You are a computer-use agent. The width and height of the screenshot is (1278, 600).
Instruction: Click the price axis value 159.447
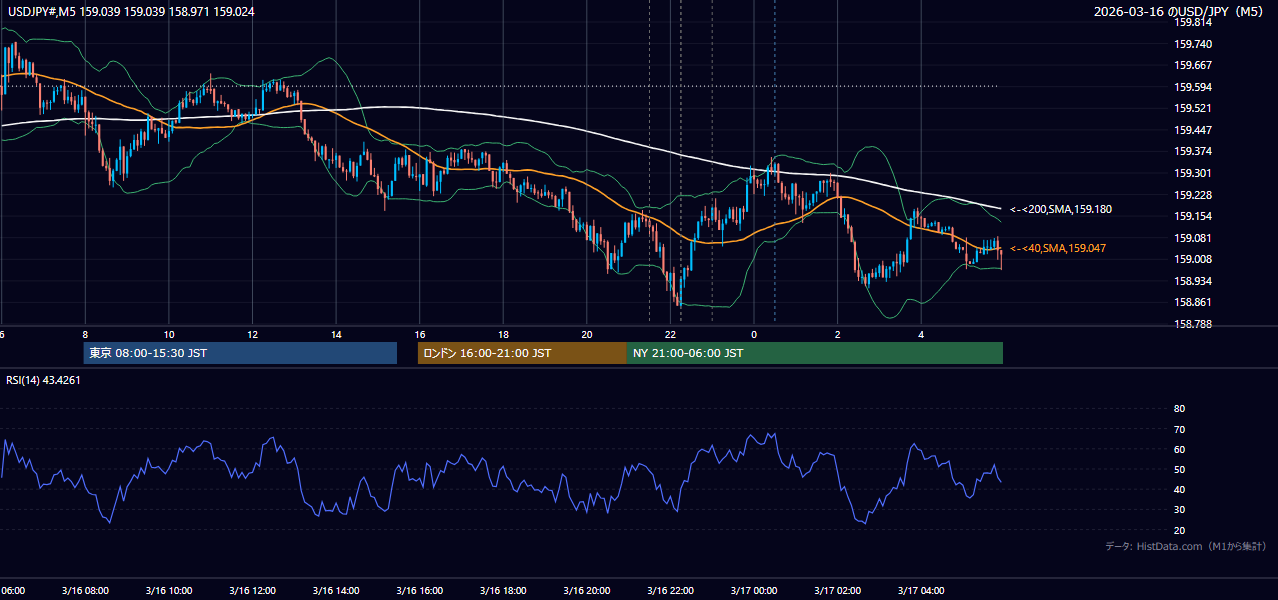point(1193,130)
